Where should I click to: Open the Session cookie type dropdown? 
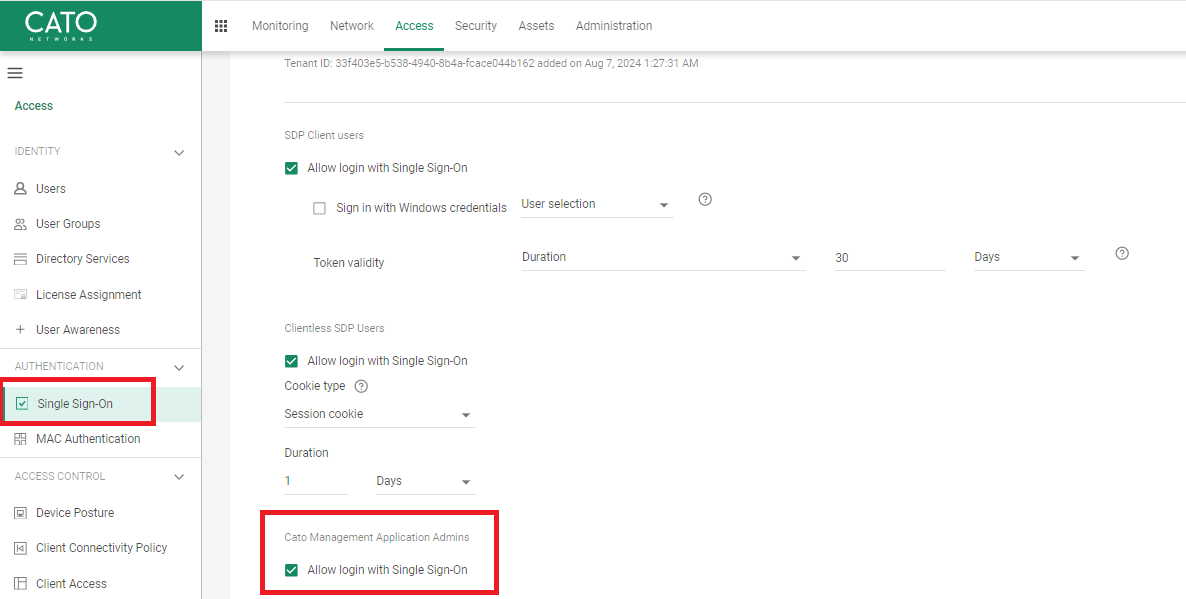380,413
